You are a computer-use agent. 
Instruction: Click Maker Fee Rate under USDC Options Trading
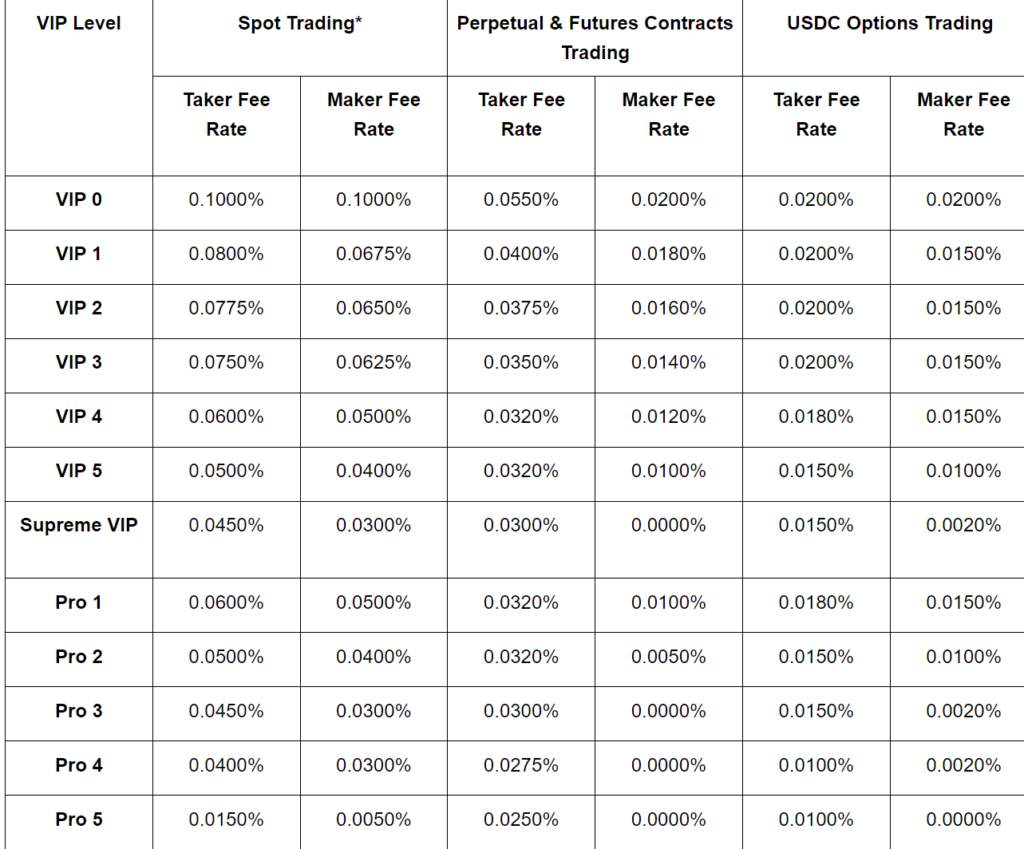(x=963, y=114)
